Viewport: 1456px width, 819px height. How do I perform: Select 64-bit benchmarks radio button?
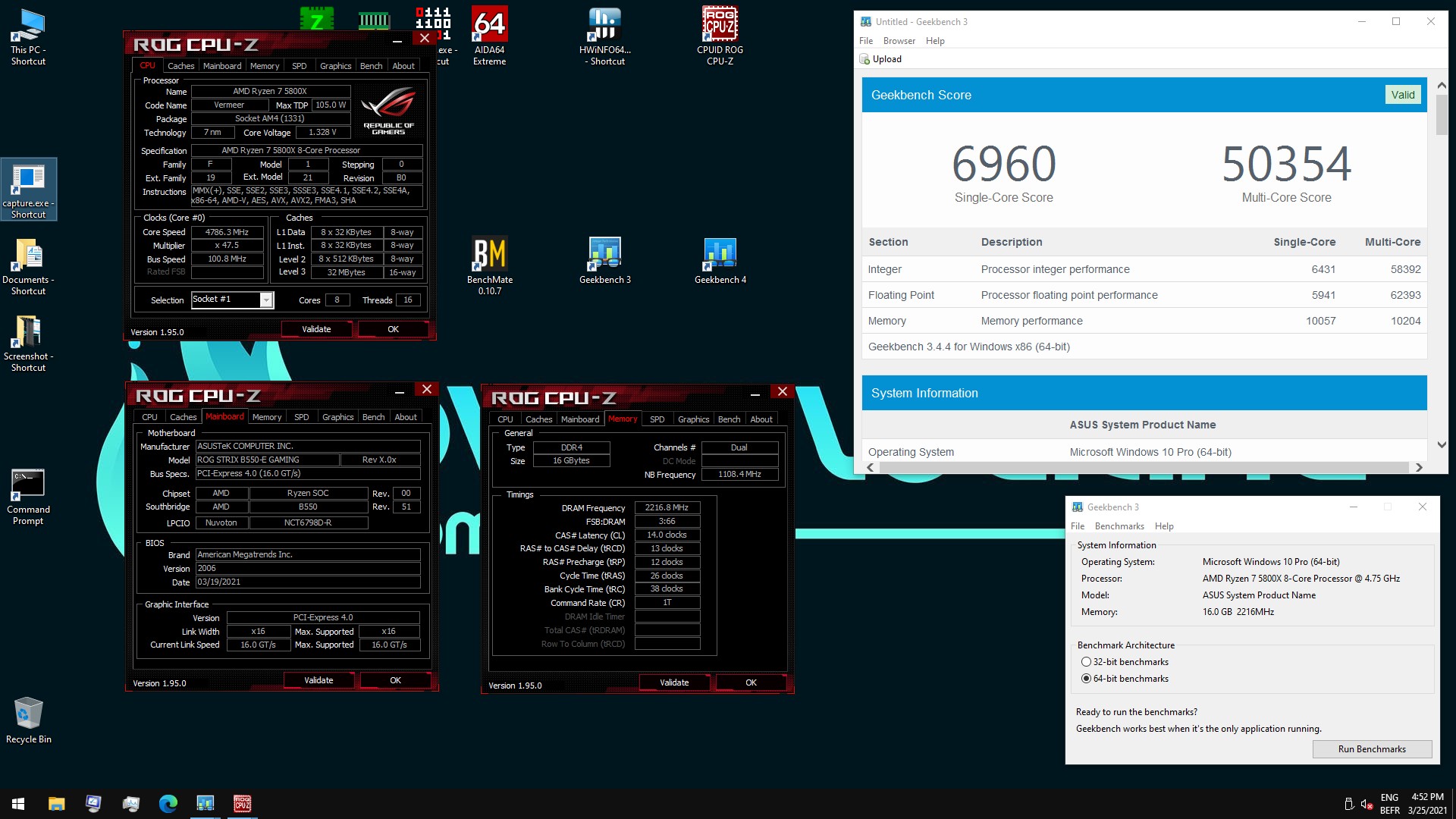(1086, 679)
